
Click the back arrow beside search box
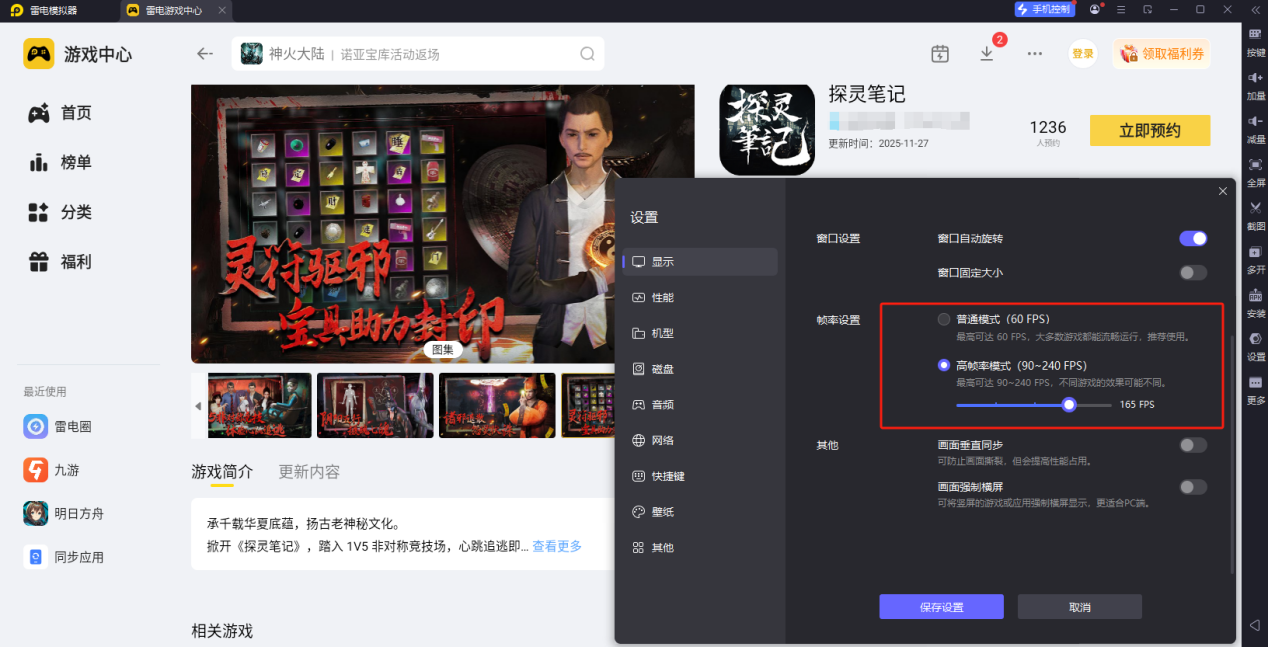click(x=205, y=54)
